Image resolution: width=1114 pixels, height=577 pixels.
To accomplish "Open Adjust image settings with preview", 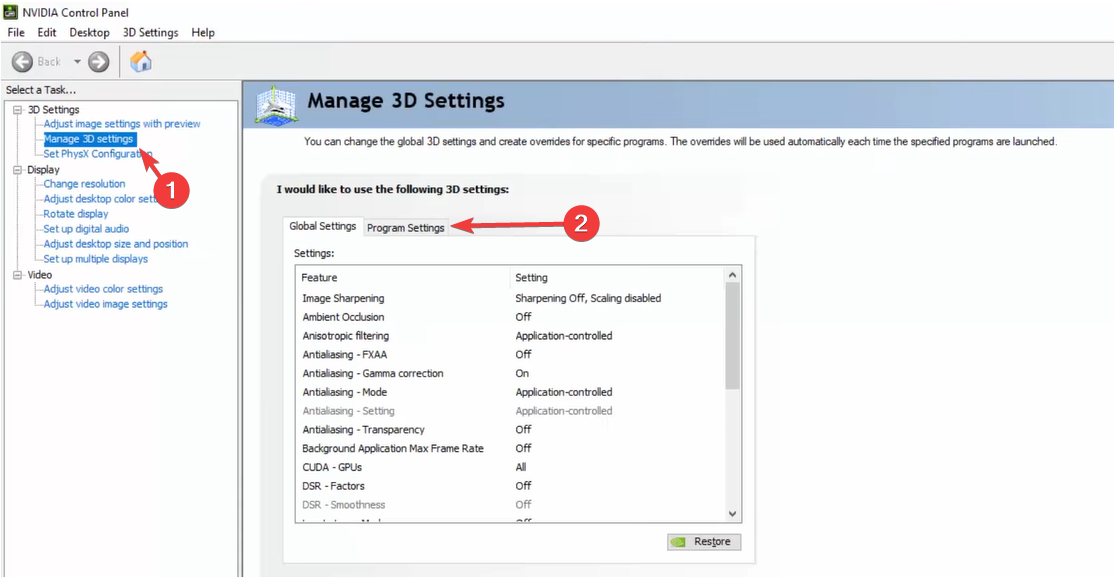I will (122, 124).
